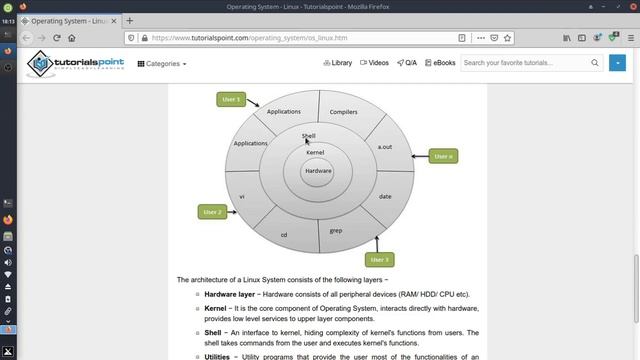Open Firefox library icon
Image resolution: width=640 pixels, height=360 pixels.
click(x=567, y=38)
